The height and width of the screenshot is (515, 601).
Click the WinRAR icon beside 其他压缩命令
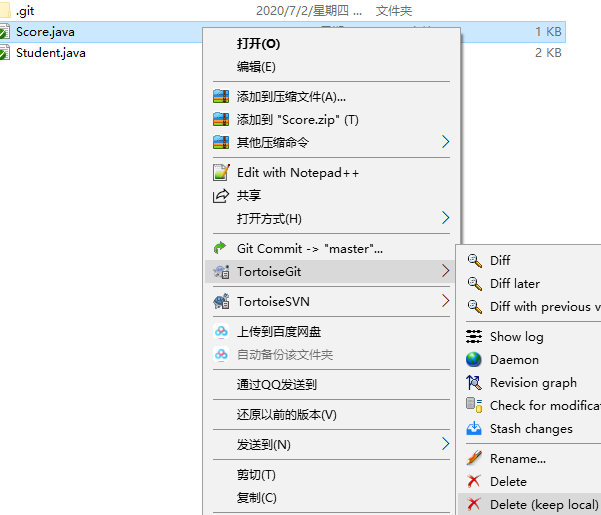tap(221, 142)
